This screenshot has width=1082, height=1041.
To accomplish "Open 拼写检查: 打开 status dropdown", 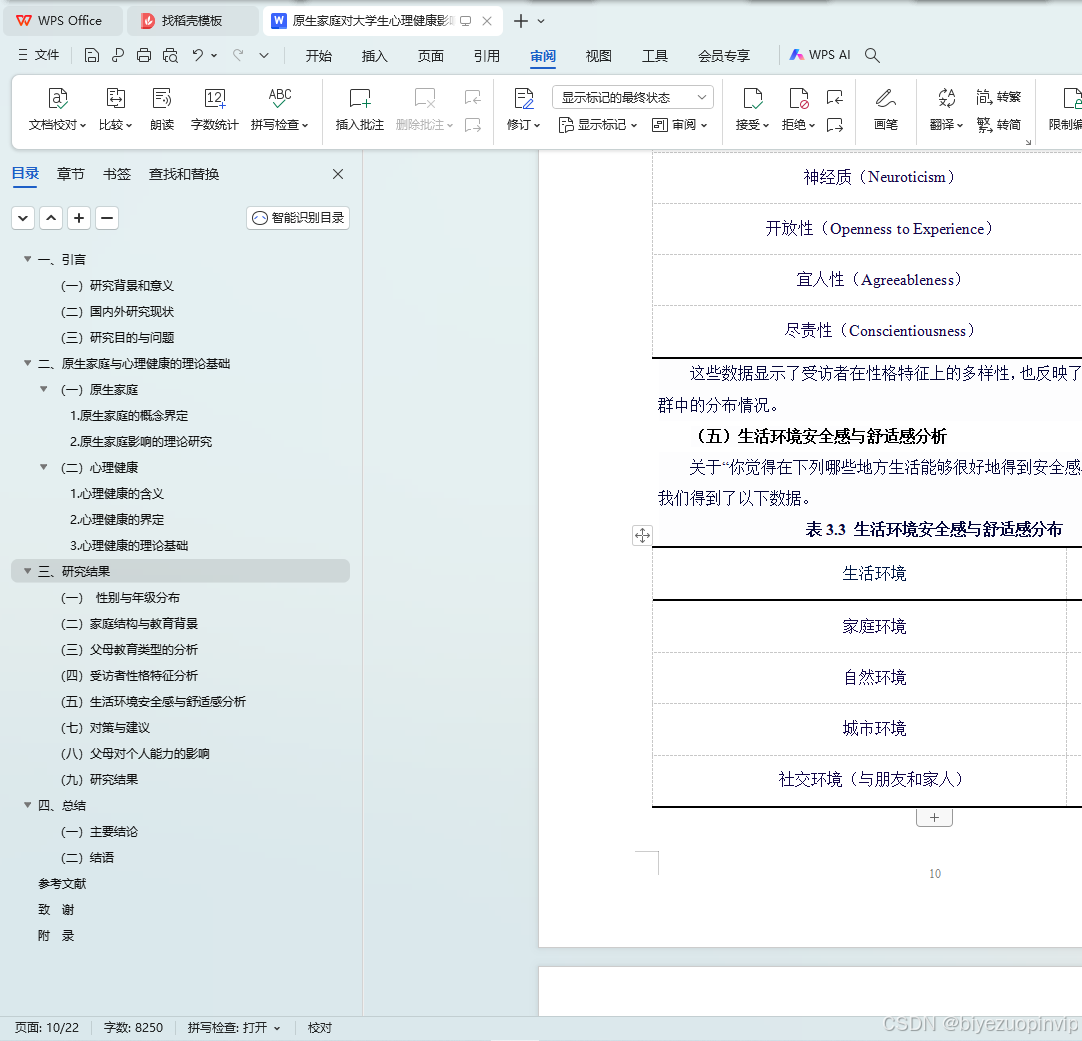I will tap(234, 1028).
